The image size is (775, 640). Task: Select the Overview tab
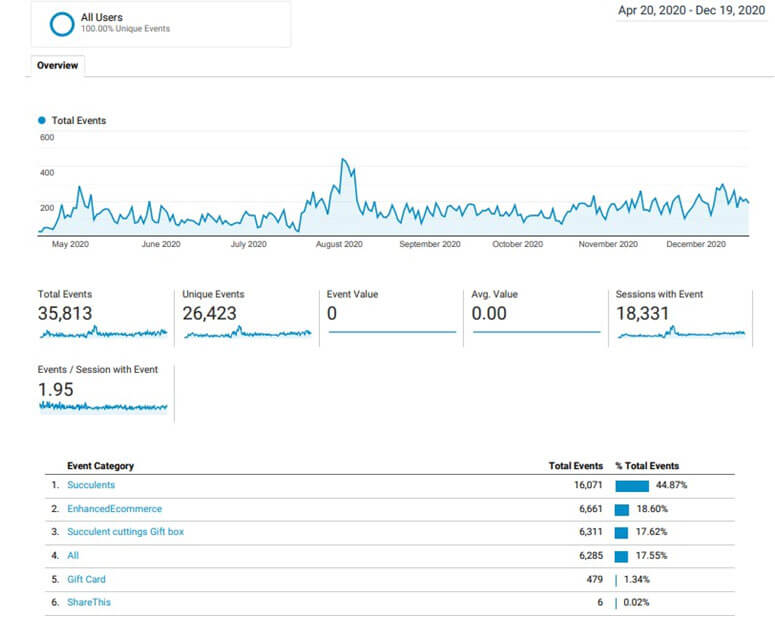click(57, 66)
